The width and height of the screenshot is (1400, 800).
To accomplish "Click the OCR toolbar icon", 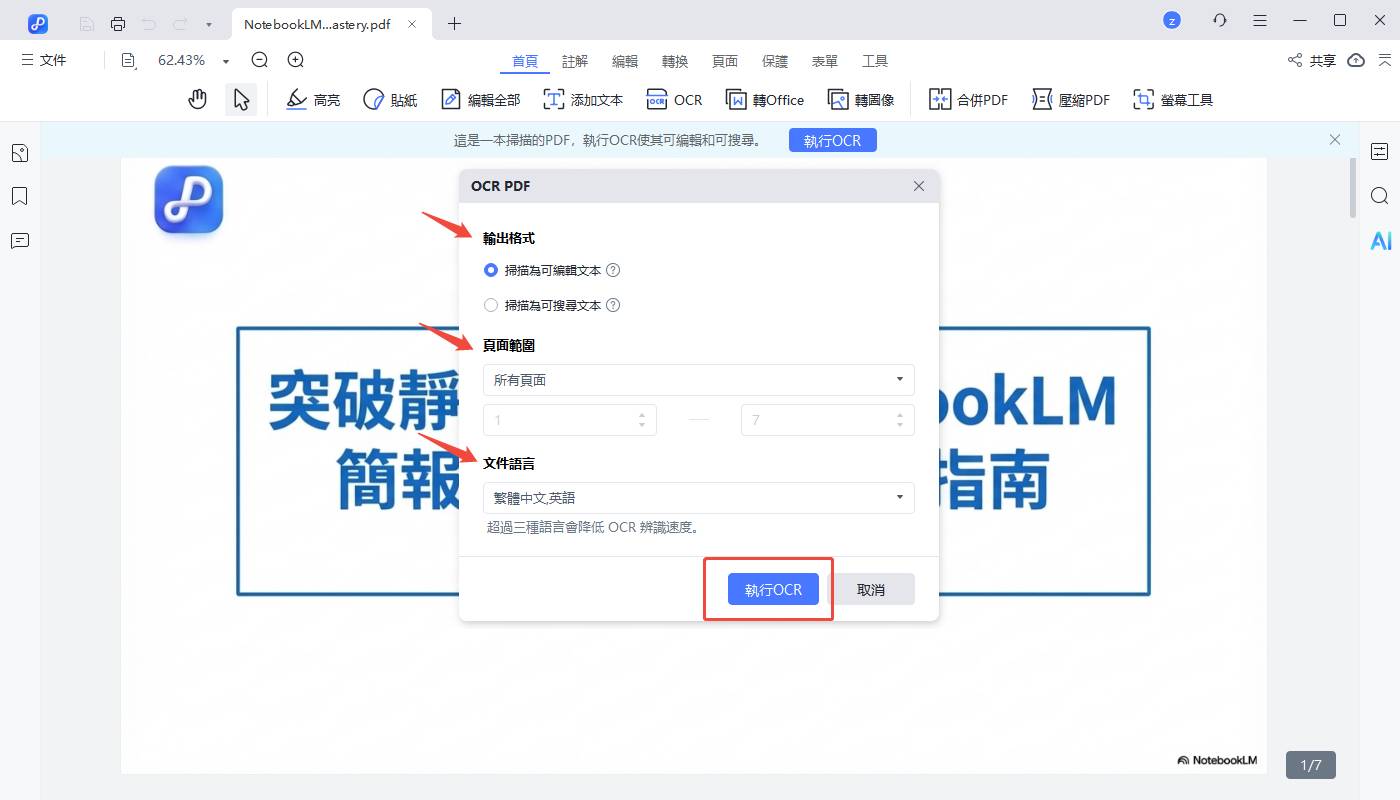I will click(x=675, y=99).
